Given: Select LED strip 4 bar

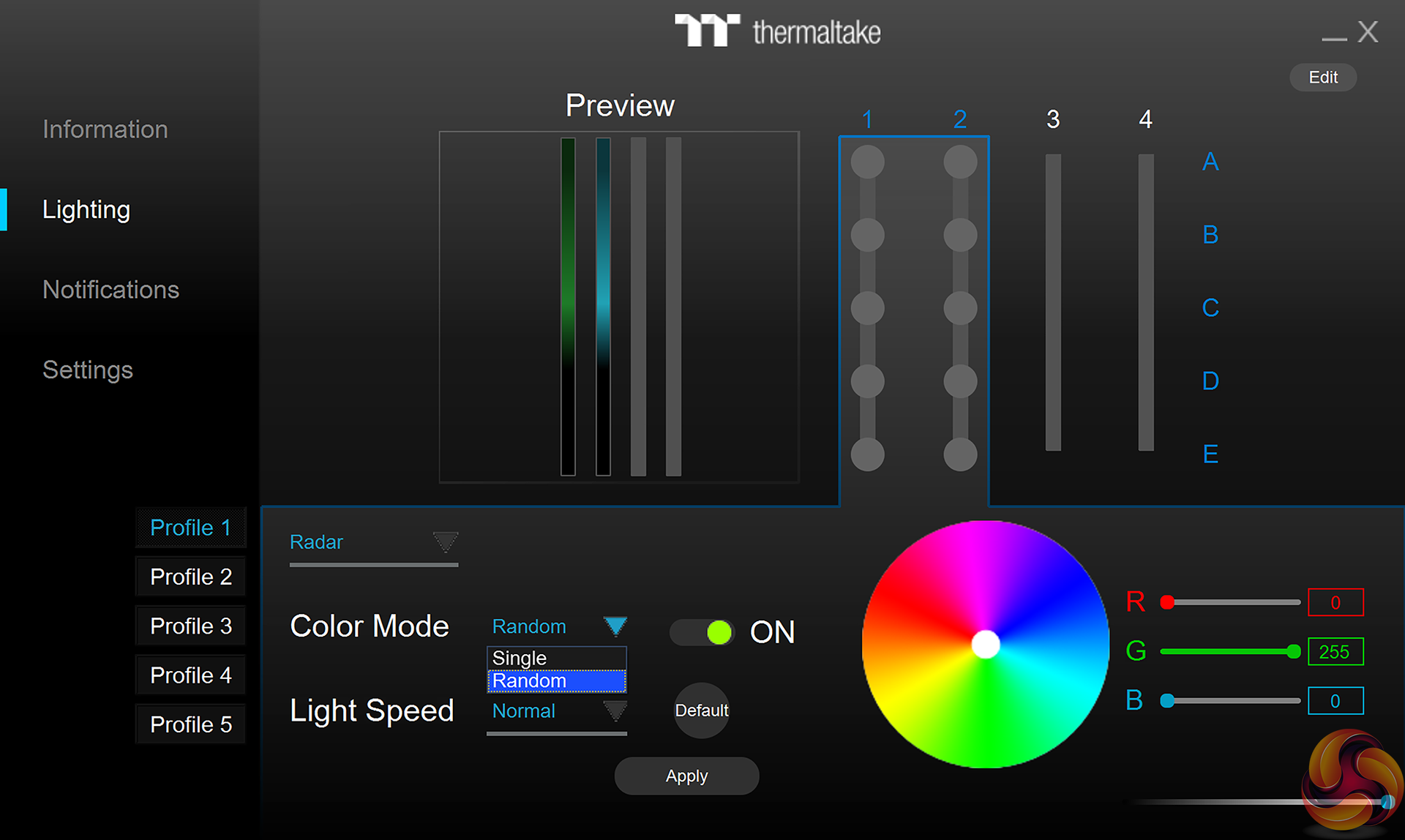Looking at the screenshot, I should pyautogui.click(x=1146, y=301).
